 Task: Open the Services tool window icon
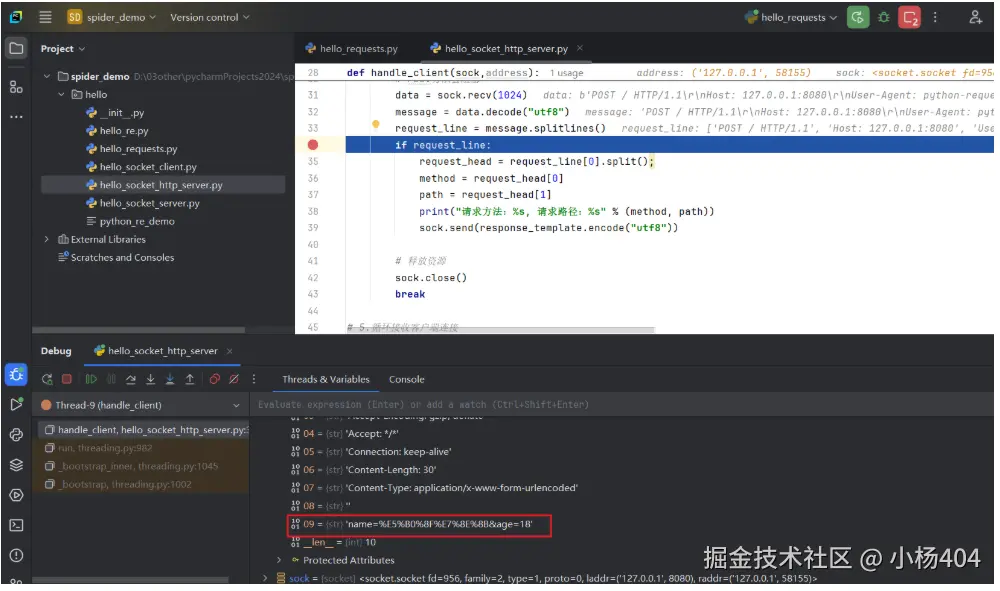17,495
